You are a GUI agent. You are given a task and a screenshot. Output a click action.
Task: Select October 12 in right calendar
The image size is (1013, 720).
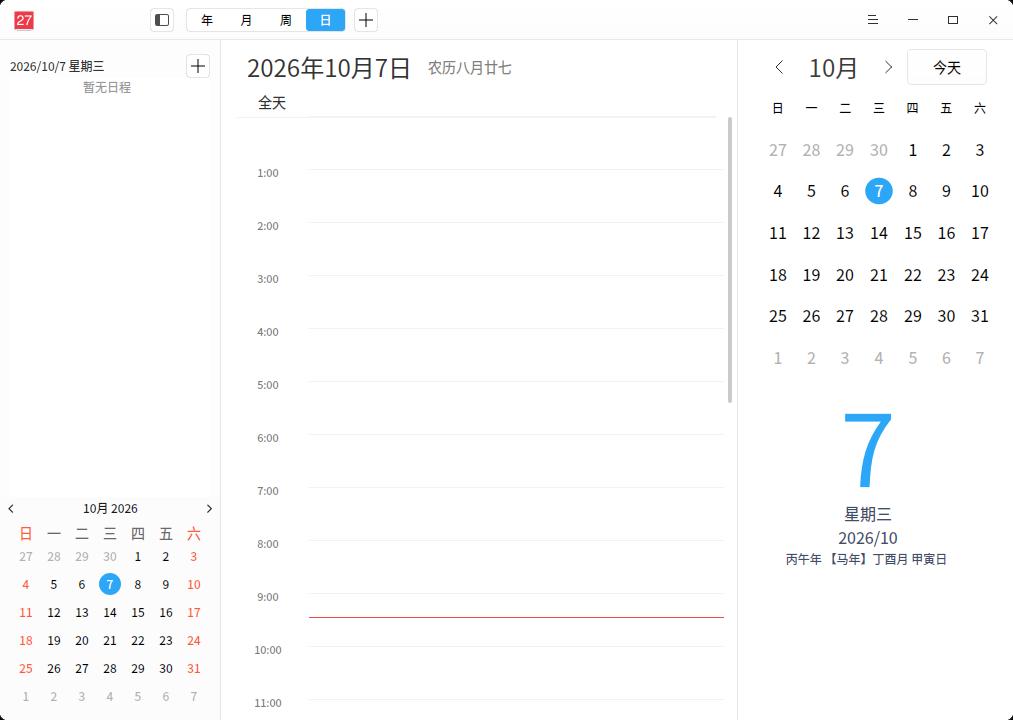tap(811, 233)
